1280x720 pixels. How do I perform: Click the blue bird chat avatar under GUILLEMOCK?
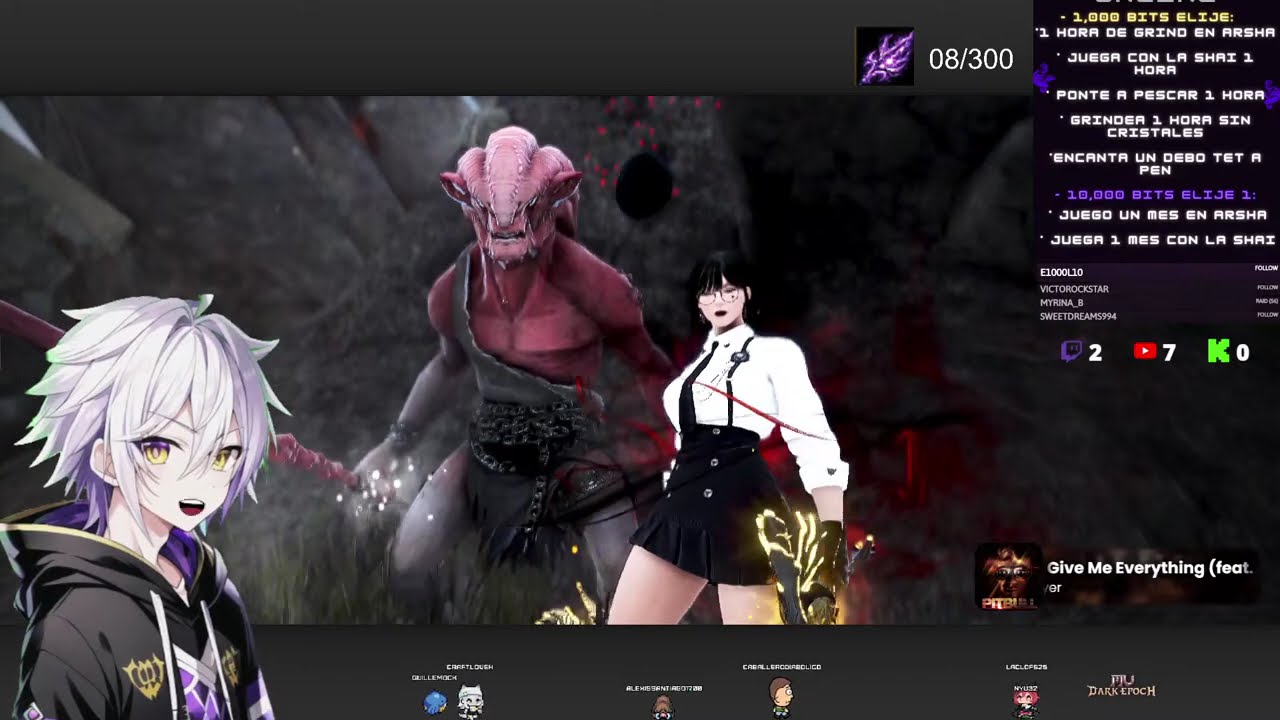click(435, 702)
